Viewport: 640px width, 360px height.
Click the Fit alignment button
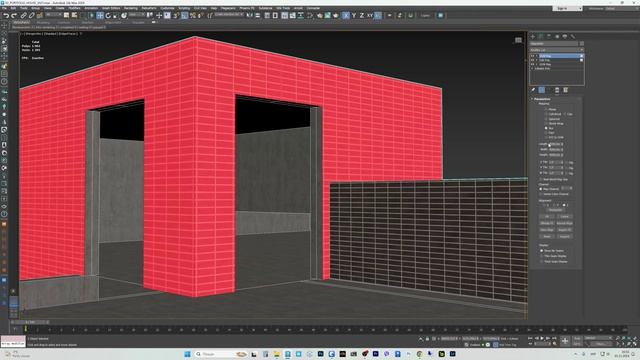point(547,216)
